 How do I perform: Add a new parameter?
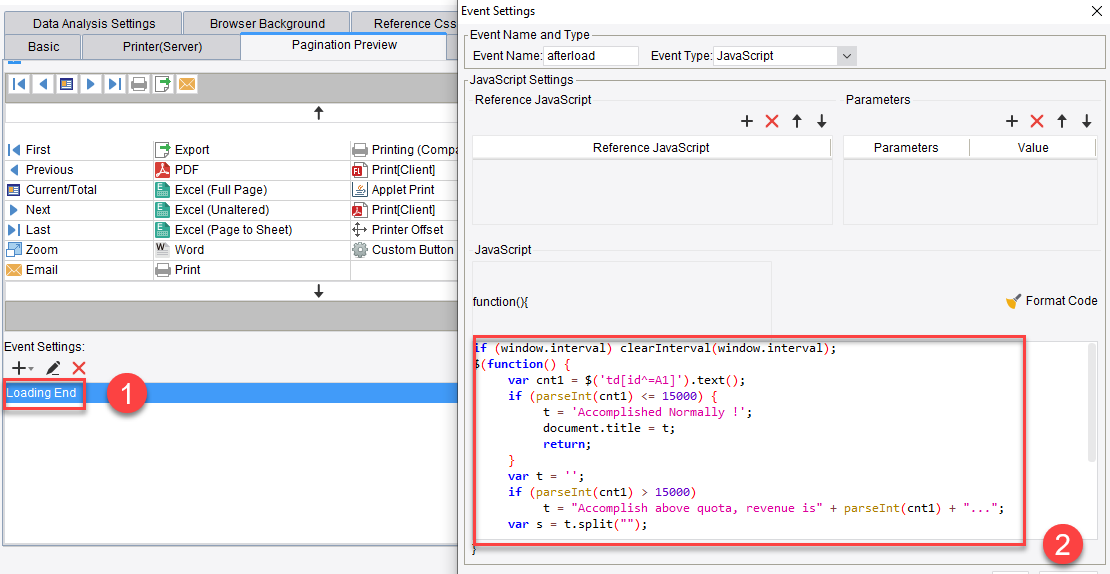pyautogui.click(x=1012, y=122)
